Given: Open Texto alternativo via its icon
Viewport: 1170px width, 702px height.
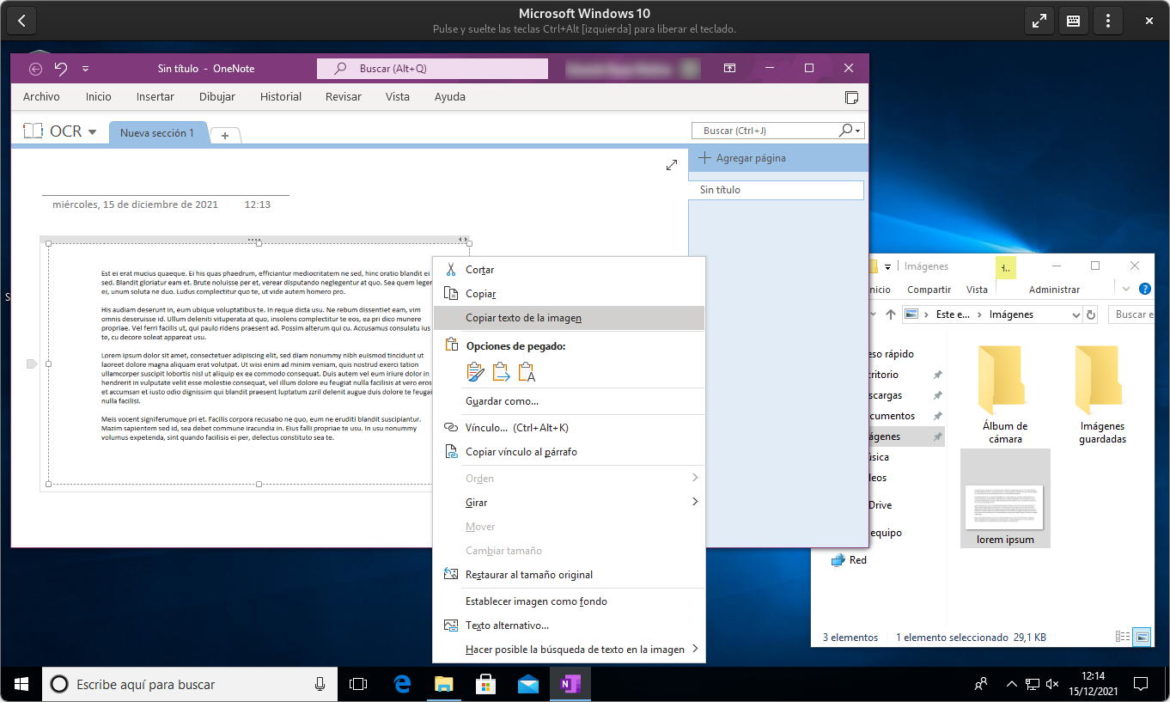Looking at the screenshot, I should [453, 626].
